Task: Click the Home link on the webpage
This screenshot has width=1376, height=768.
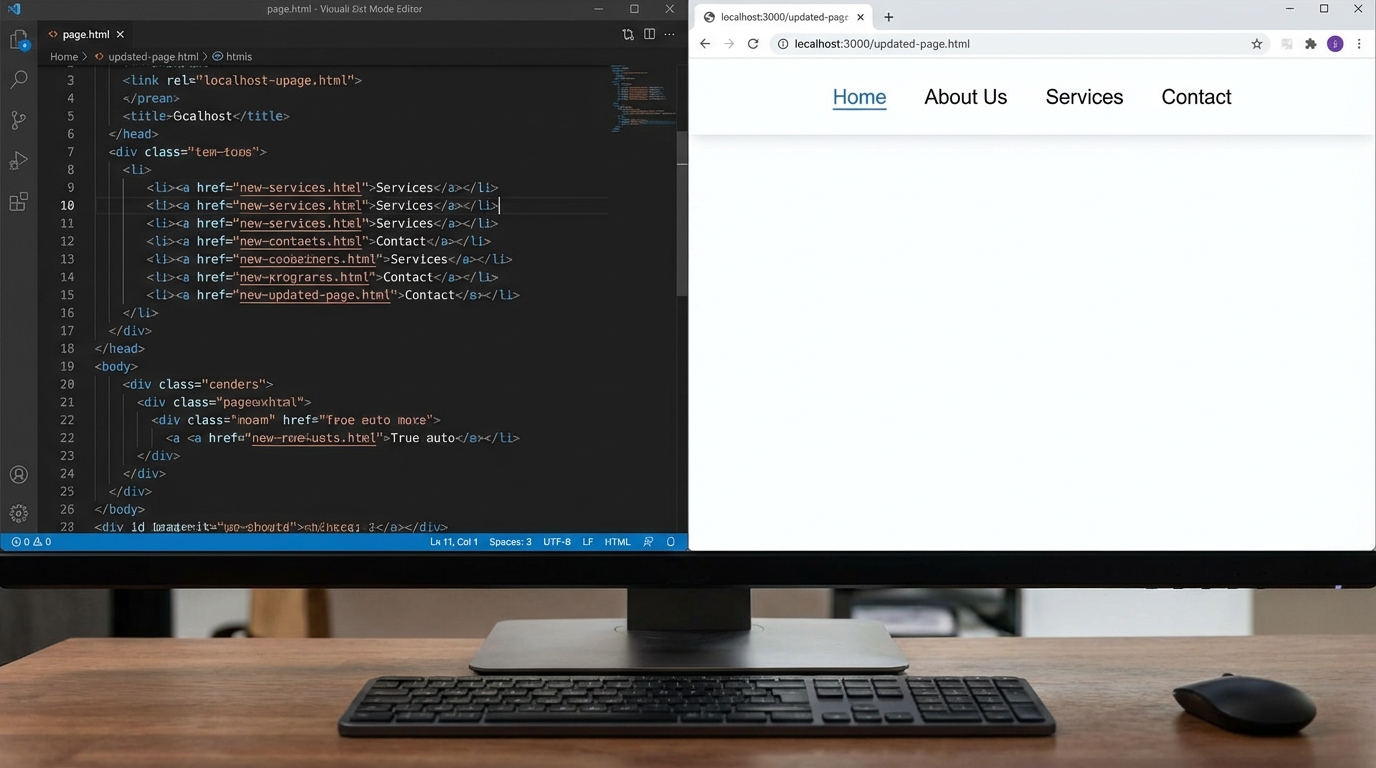Action: click(x=859, y=96)
